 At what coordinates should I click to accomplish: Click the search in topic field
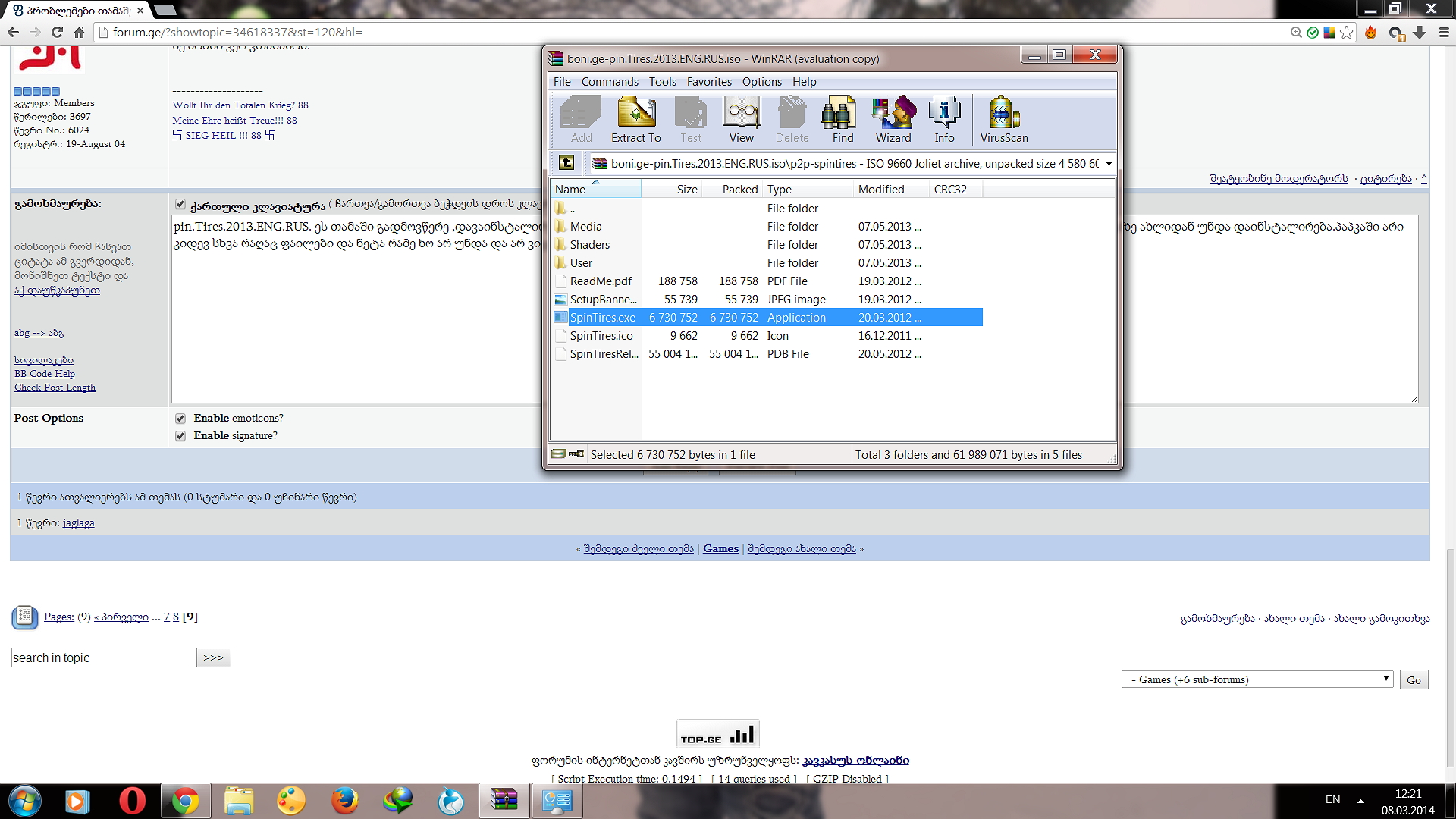tap(100, 657)
